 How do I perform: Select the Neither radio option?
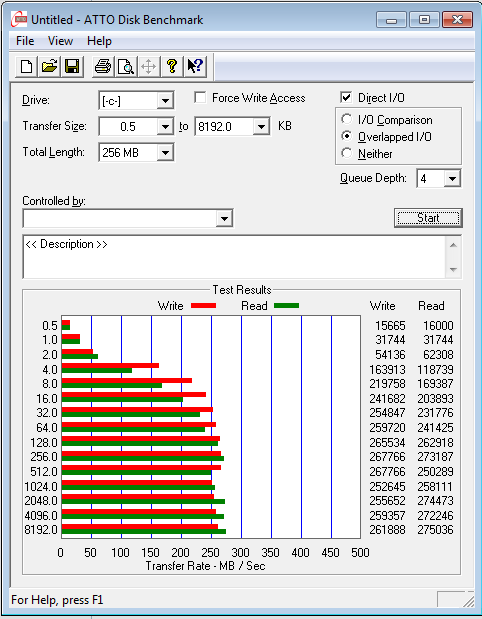click(x=347, y=153)
